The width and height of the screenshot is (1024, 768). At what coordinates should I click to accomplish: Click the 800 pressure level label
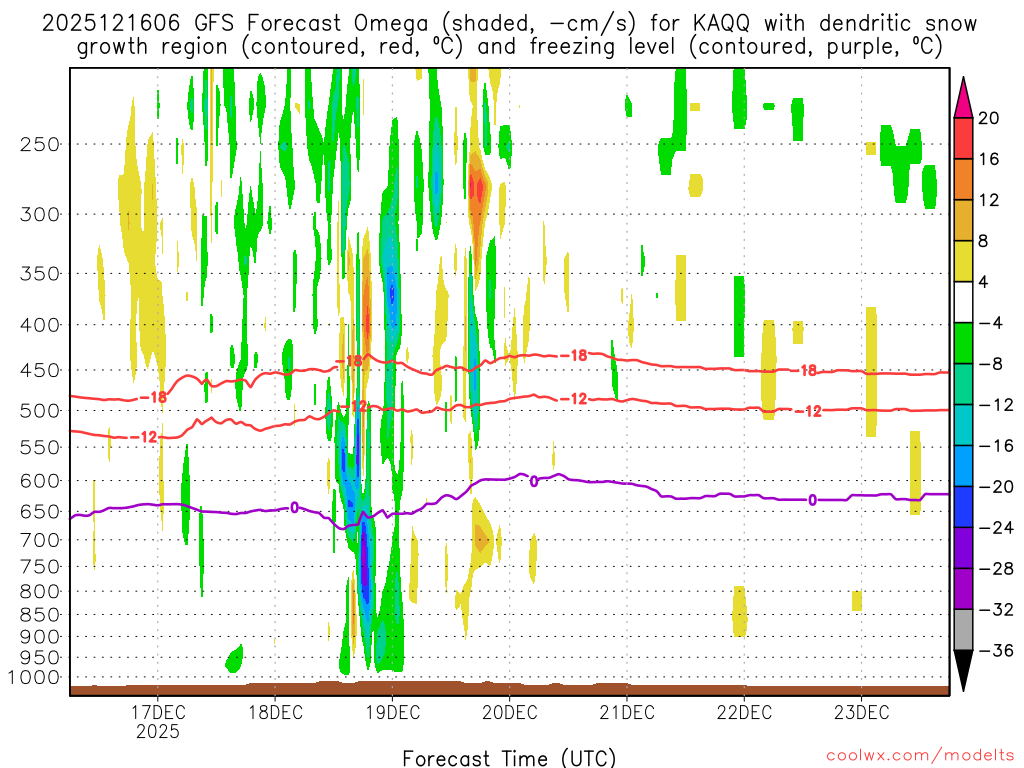(40, 591)
